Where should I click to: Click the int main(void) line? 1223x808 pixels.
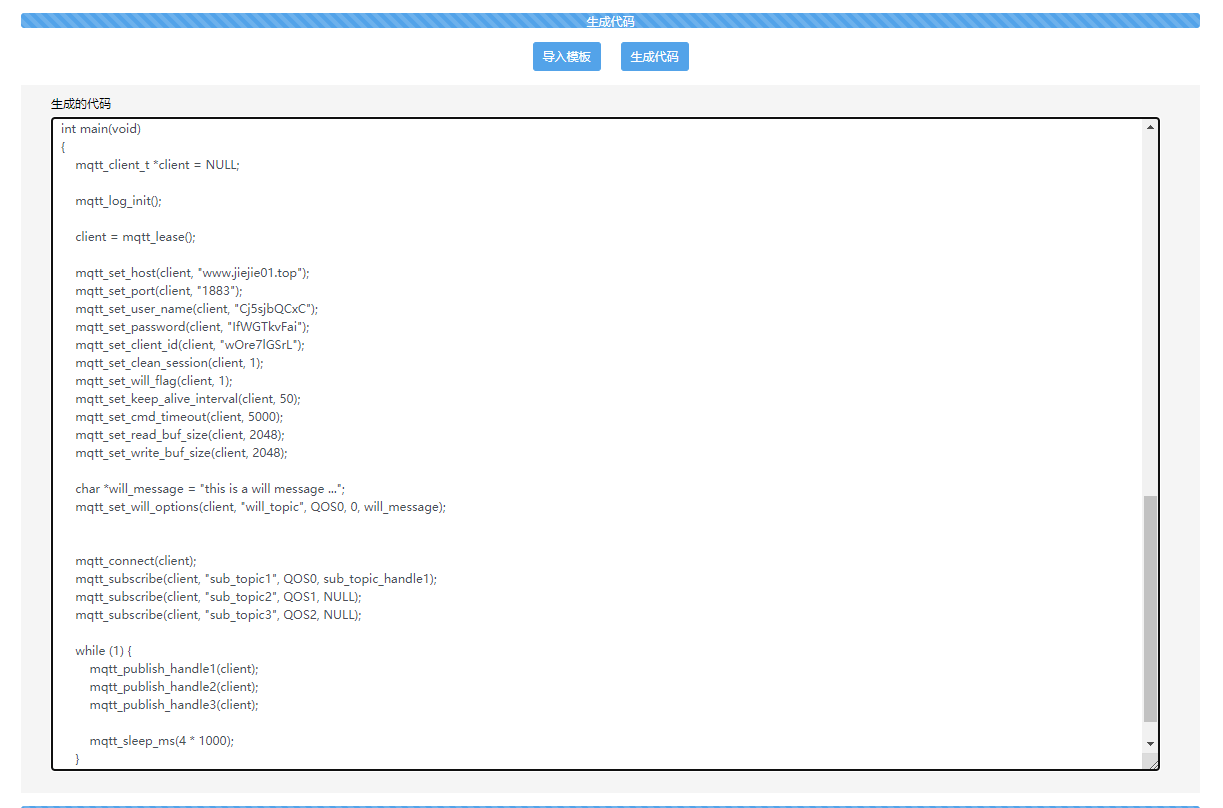(103, 128)
